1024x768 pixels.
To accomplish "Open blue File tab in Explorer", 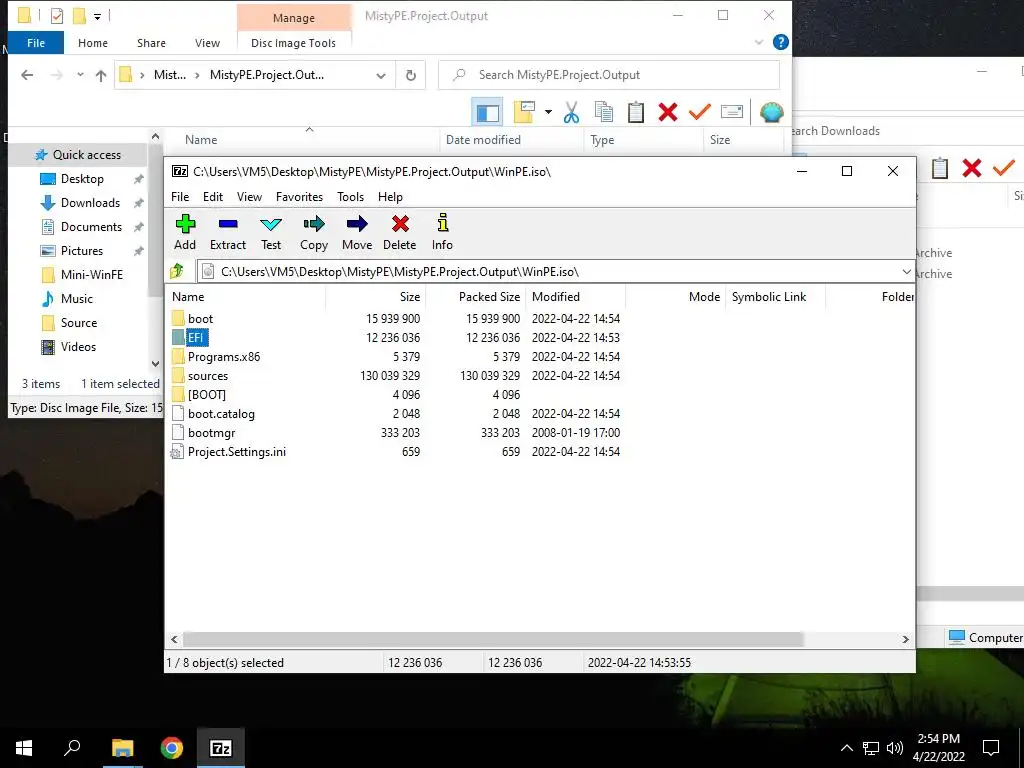I will pos(36,43).
